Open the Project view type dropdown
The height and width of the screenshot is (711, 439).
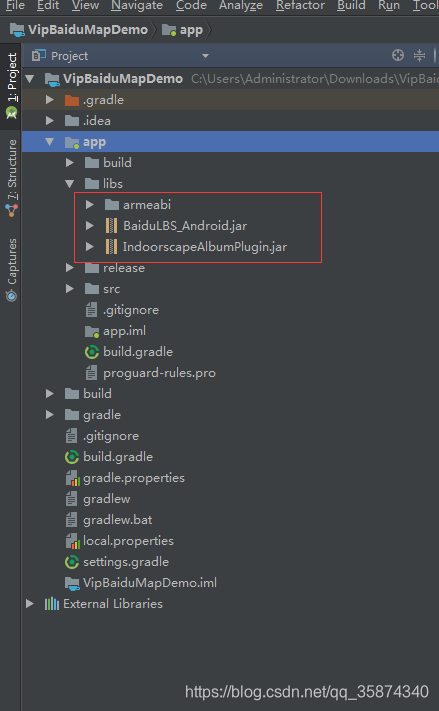(205, 56)
